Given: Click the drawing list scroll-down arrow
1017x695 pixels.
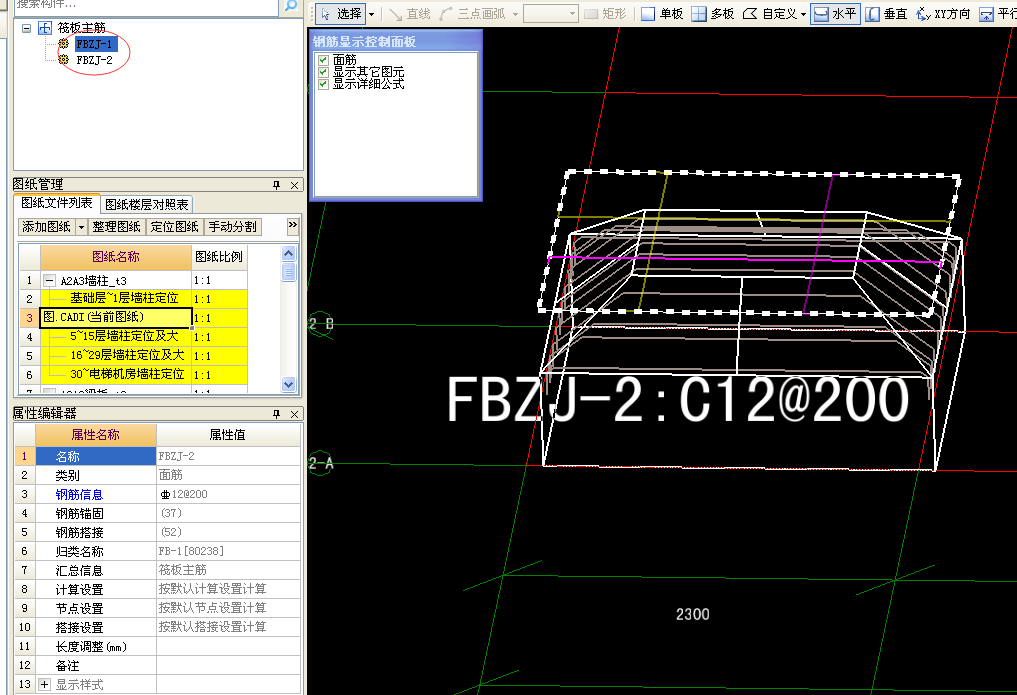Looking at the screenshot, I should 289,384.
